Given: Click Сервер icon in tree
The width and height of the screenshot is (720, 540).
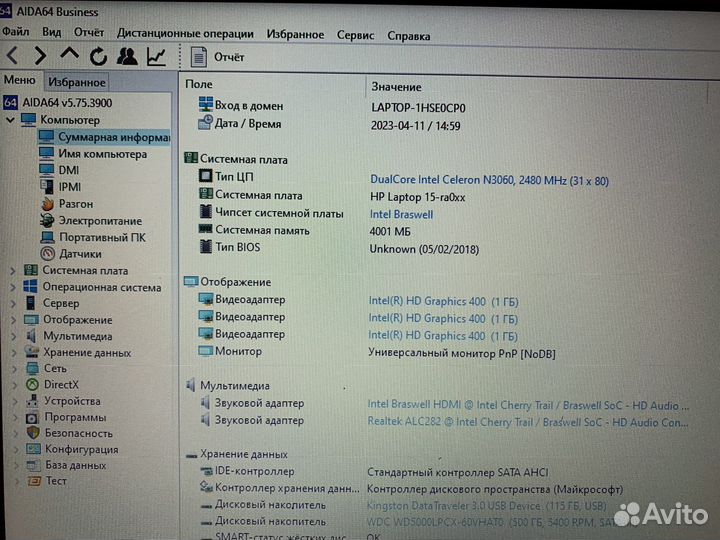Looking at the screenshot, I should [x=31, y=303].
